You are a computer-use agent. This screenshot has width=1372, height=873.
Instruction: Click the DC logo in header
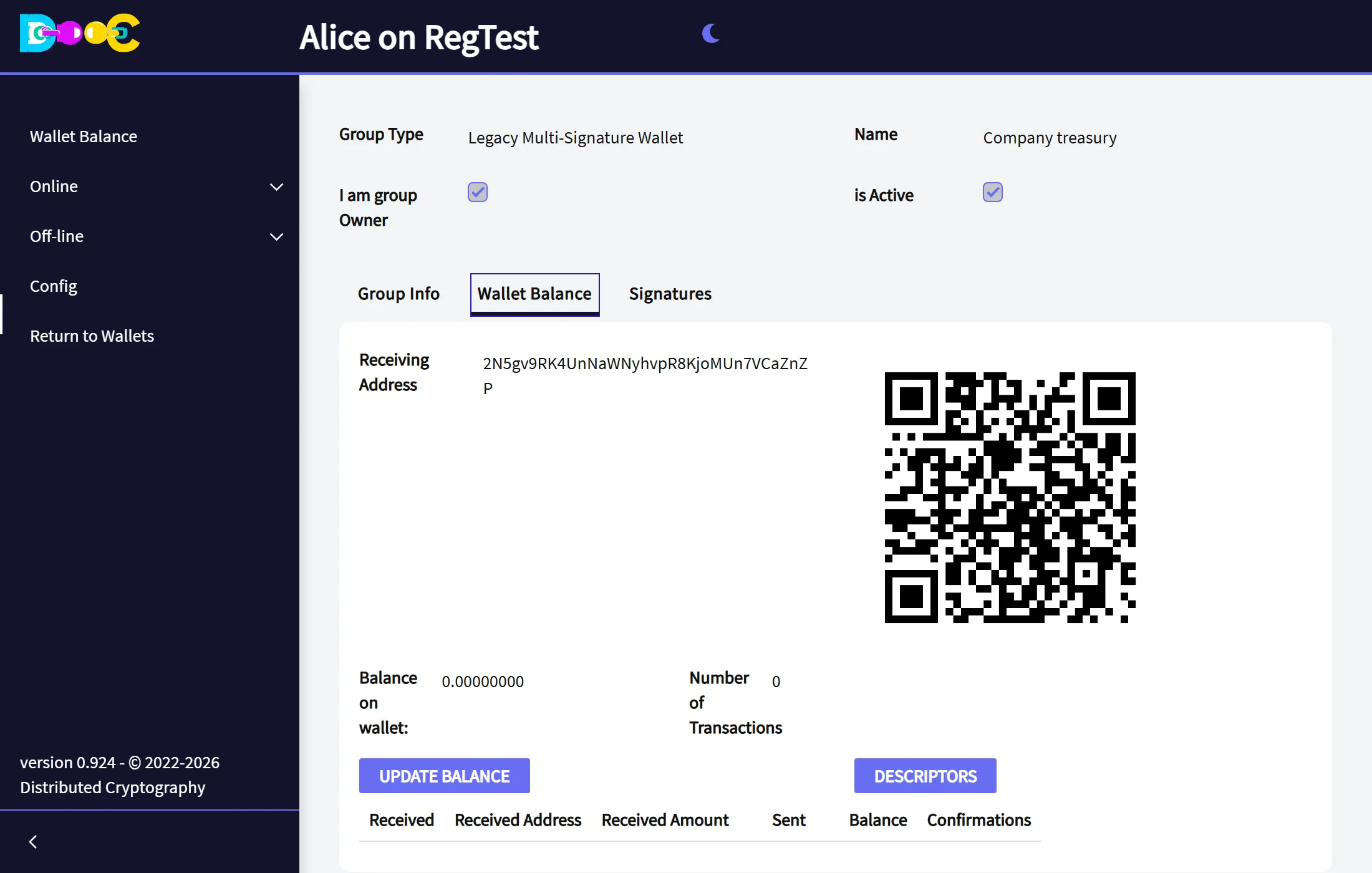[x=80, y=33]
